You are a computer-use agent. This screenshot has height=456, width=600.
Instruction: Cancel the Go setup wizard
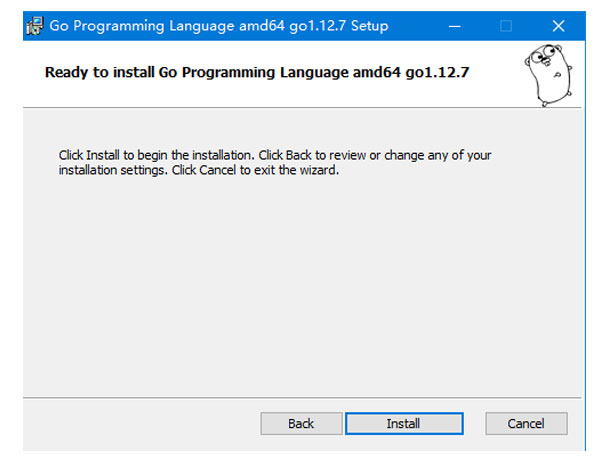[x=526, y=423]
